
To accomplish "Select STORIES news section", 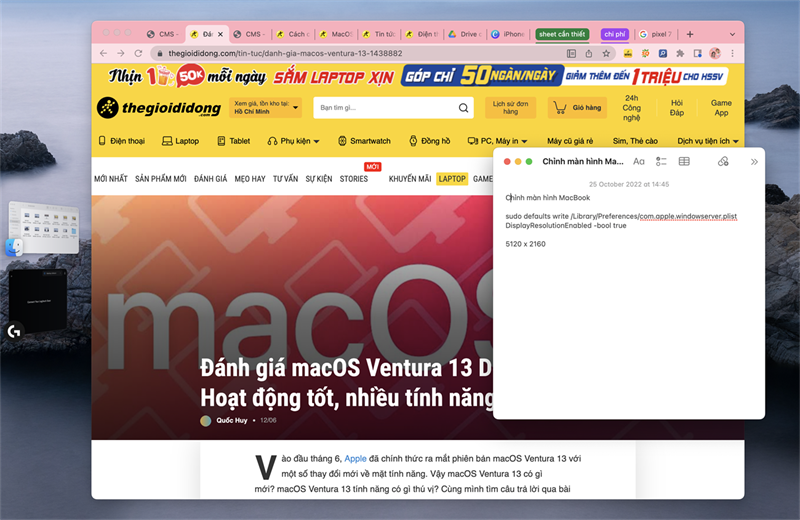I will tap(354, 179).
